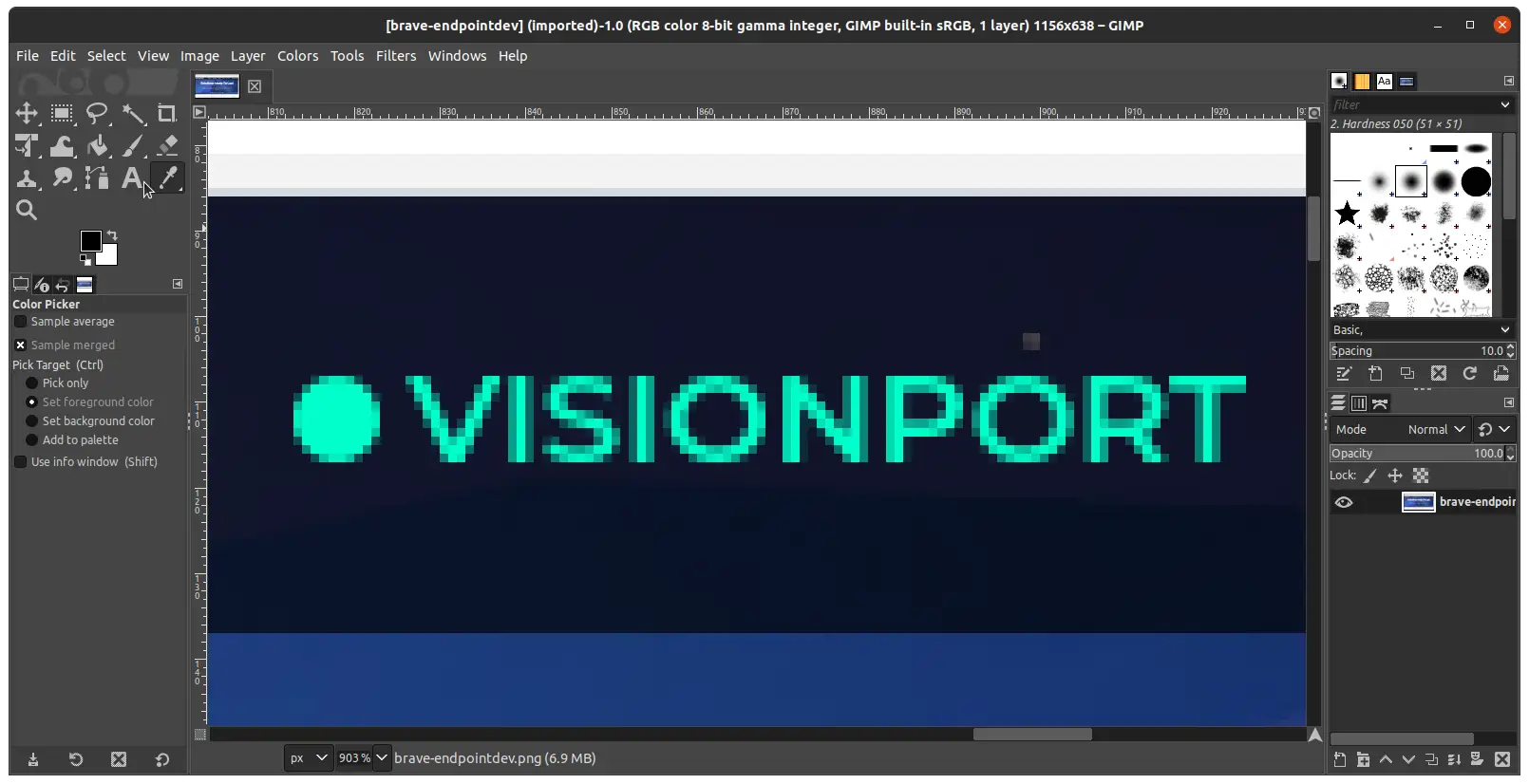Open the ruler unit px dropdown
The image size is (1529, 784).
(309, 758)
